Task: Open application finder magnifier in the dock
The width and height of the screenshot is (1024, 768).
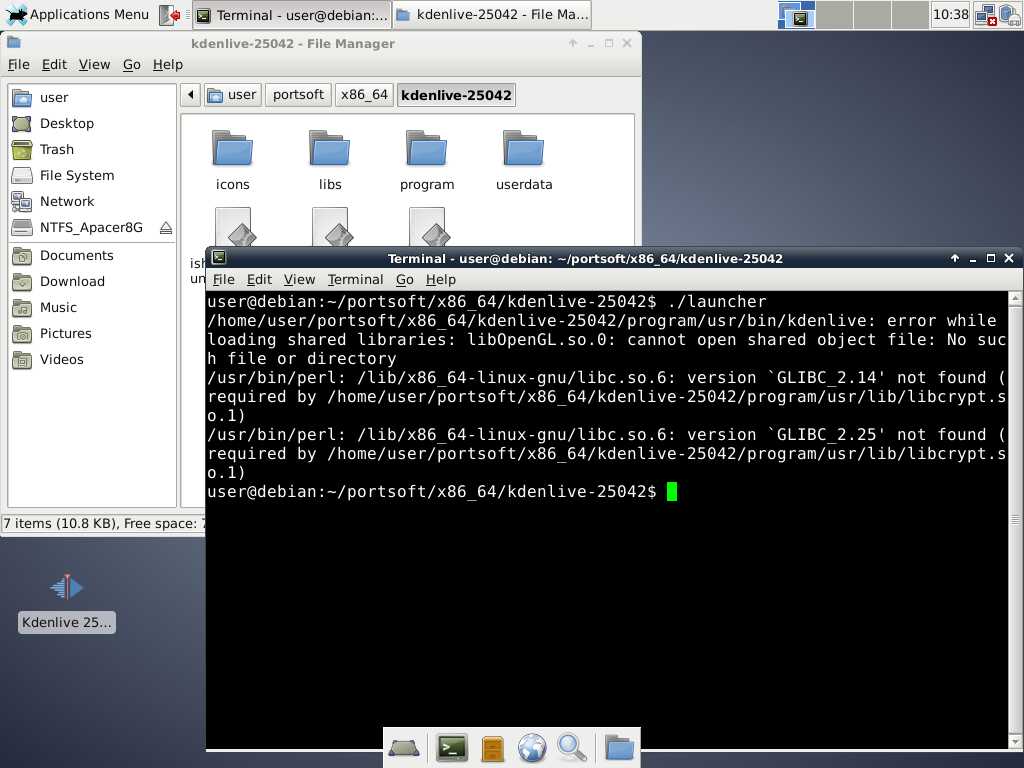Action: (x=571, y=748)
